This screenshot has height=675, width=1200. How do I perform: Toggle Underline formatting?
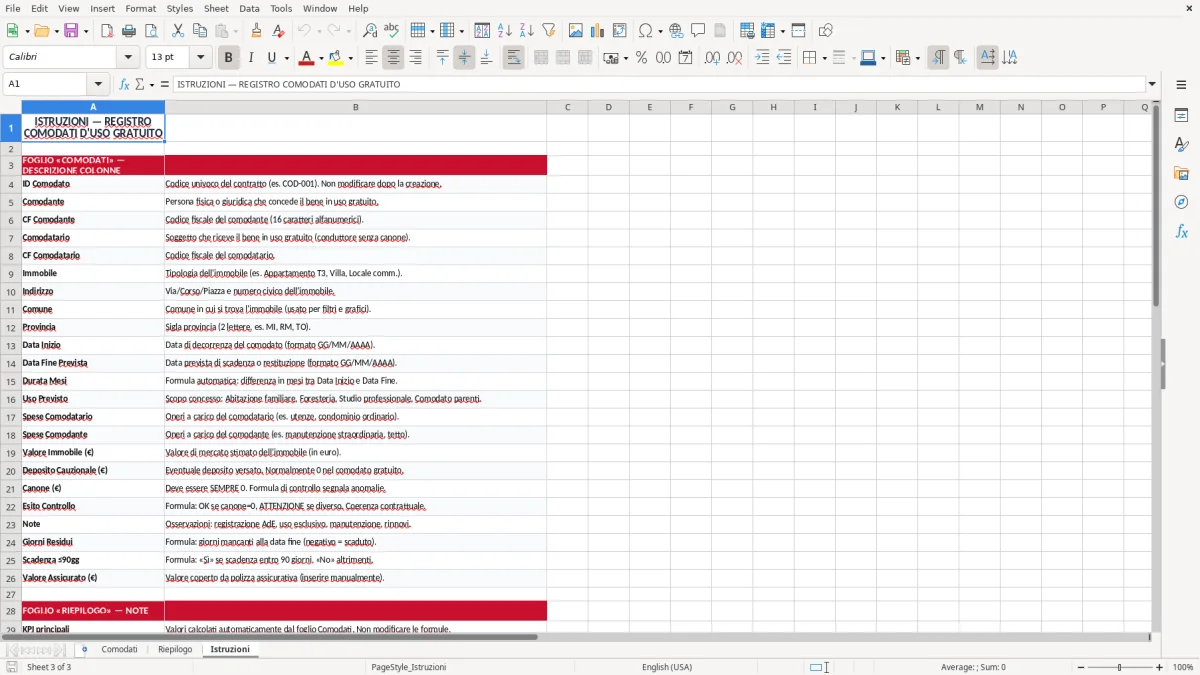(271, 58)
